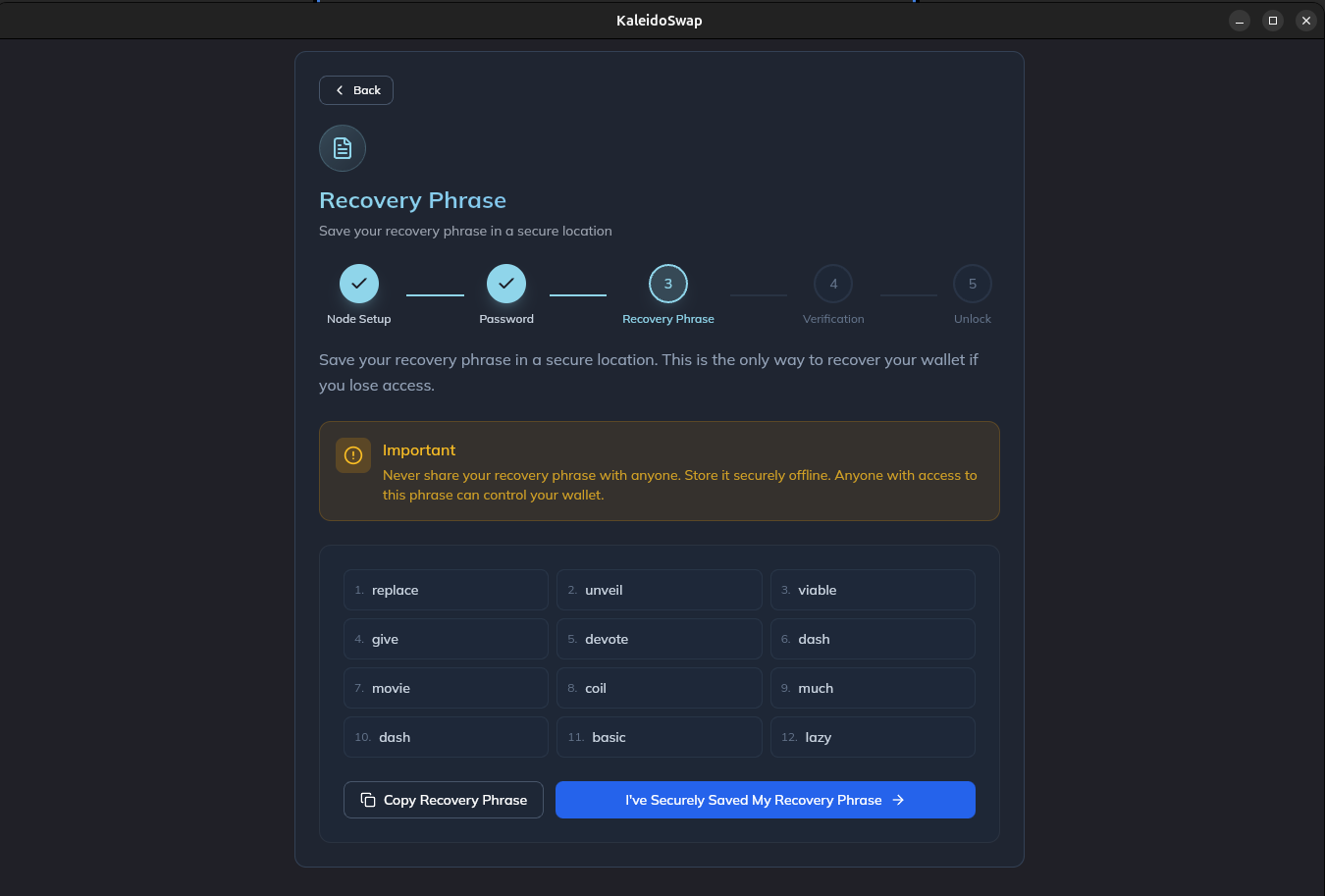Screen dimensions: 1325x896
Task: Copy Recovery Phrase button
Action: (444, 800)
